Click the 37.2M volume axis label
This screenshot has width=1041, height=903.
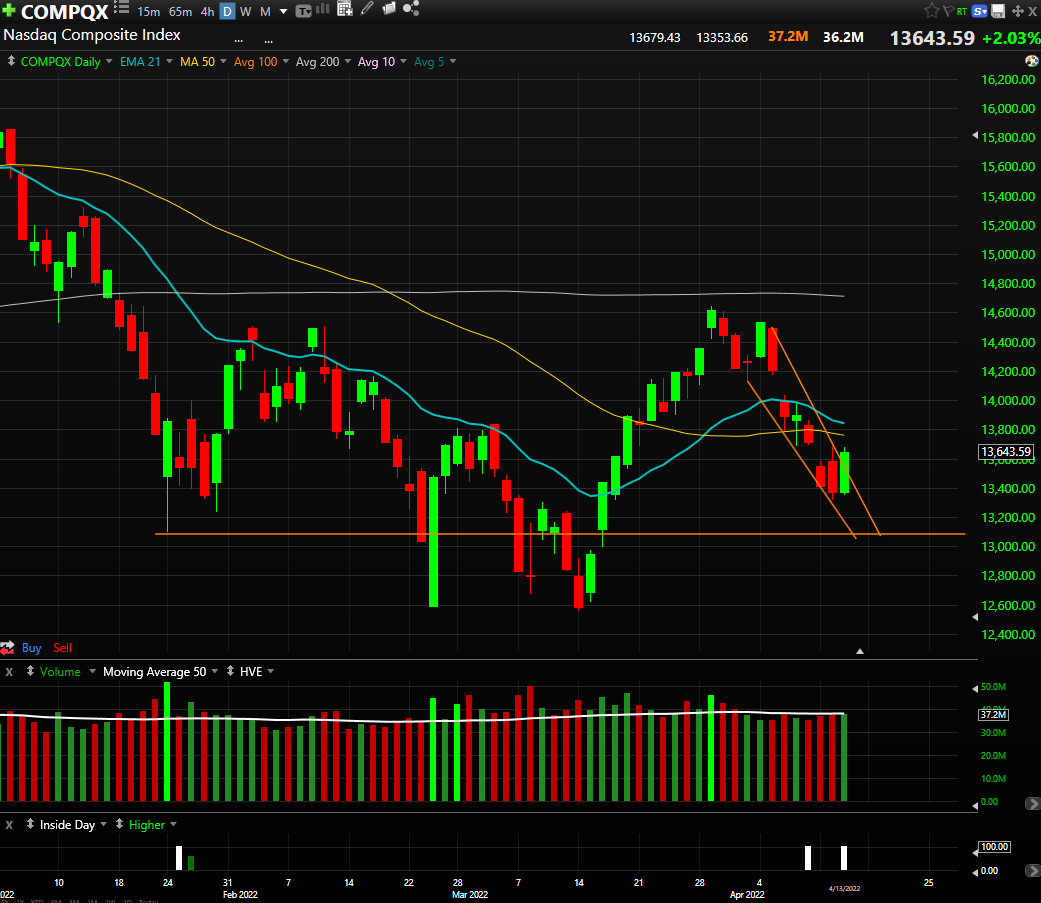pyautogui.click(x=993, y=715)
